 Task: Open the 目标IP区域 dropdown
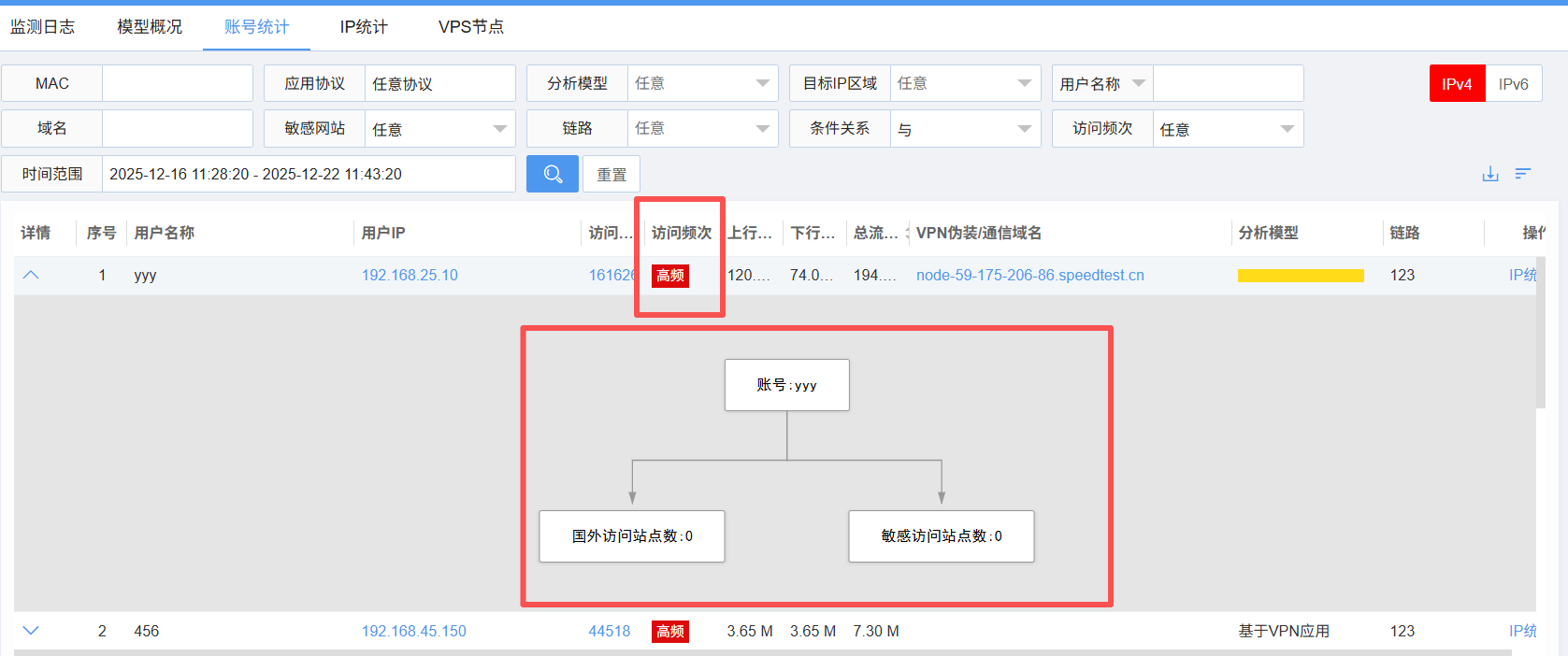[965, 83]
